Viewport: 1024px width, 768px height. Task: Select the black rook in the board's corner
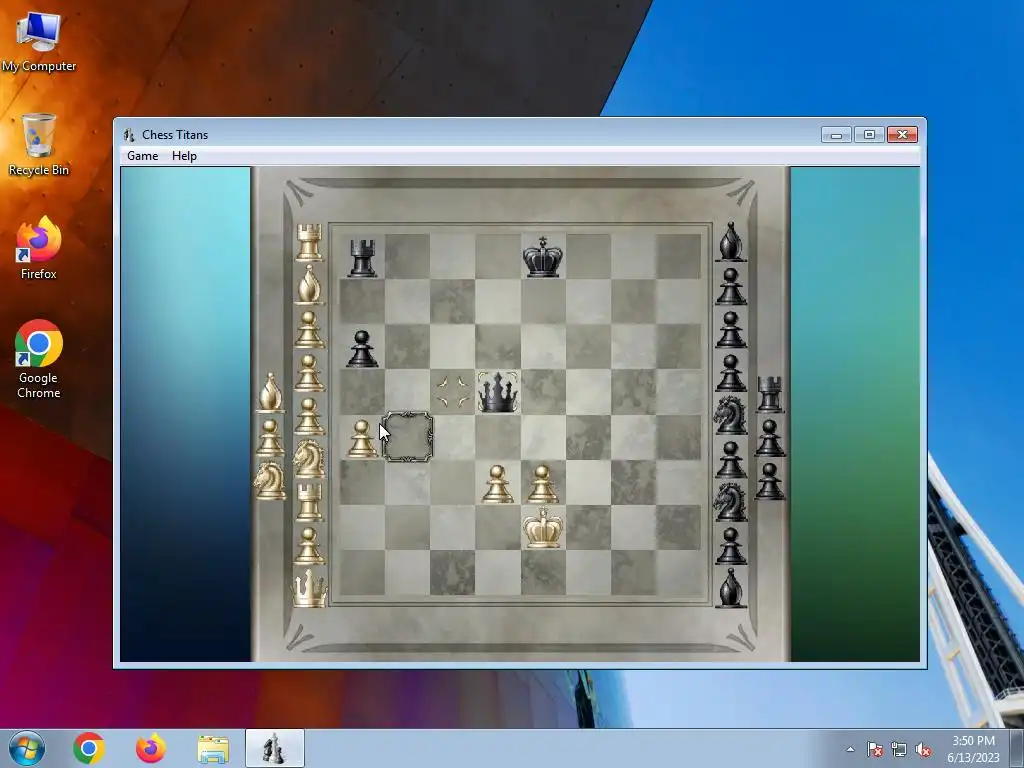[x=362, y=257]
